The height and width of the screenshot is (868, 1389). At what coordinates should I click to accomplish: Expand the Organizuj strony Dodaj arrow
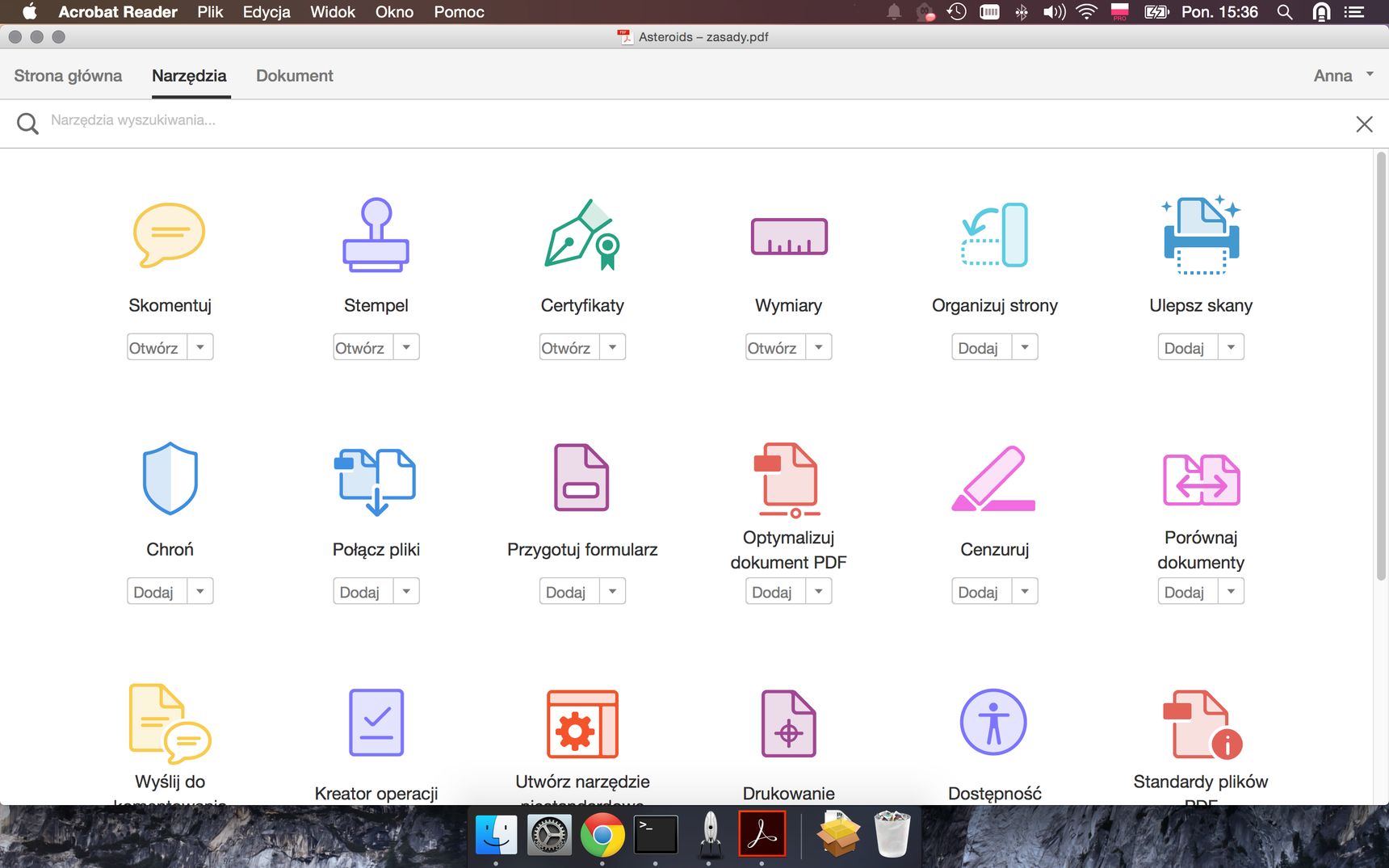coord(1025,347)
